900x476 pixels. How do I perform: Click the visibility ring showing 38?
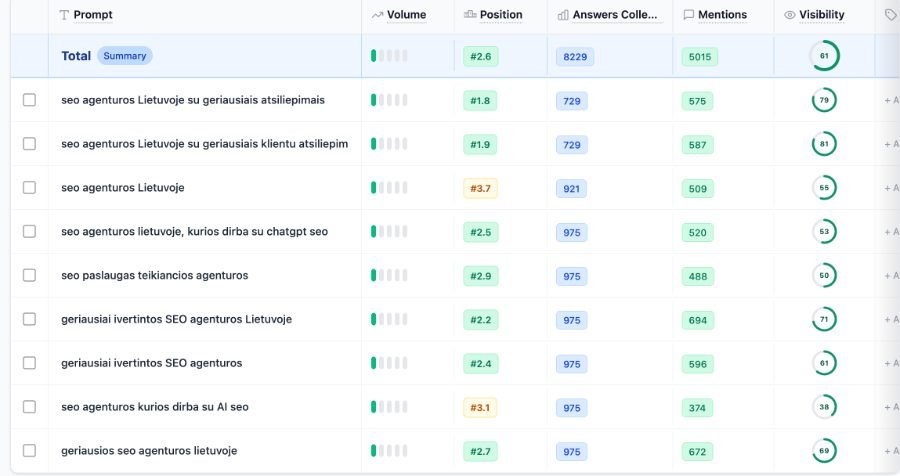[x=824, y=407]
